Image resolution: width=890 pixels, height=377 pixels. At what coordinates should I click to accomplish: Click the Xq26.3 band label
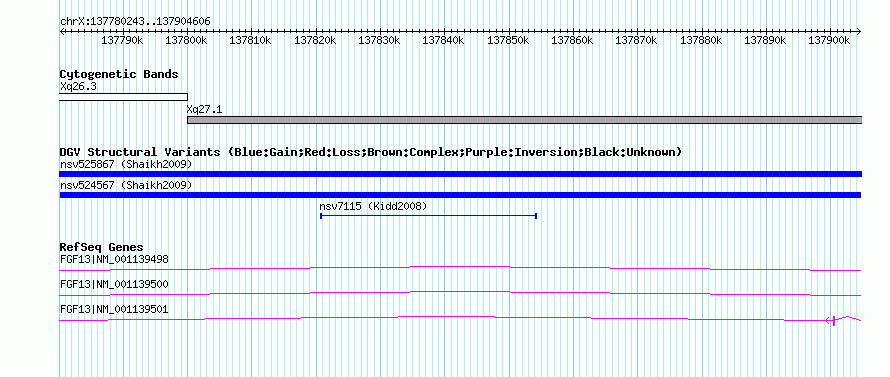click(78, 87)
